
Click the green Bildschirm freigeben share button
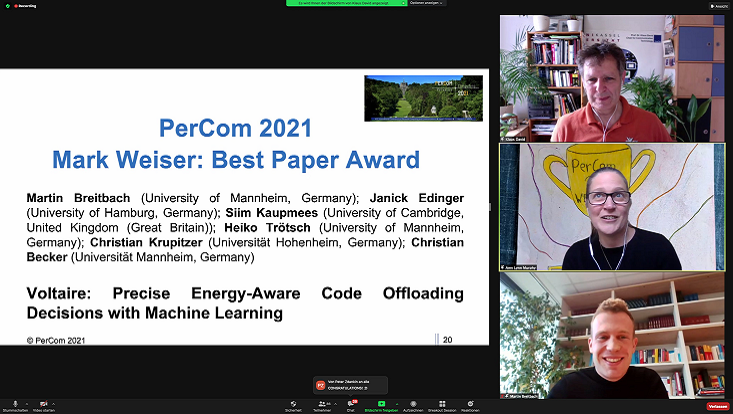381,406
